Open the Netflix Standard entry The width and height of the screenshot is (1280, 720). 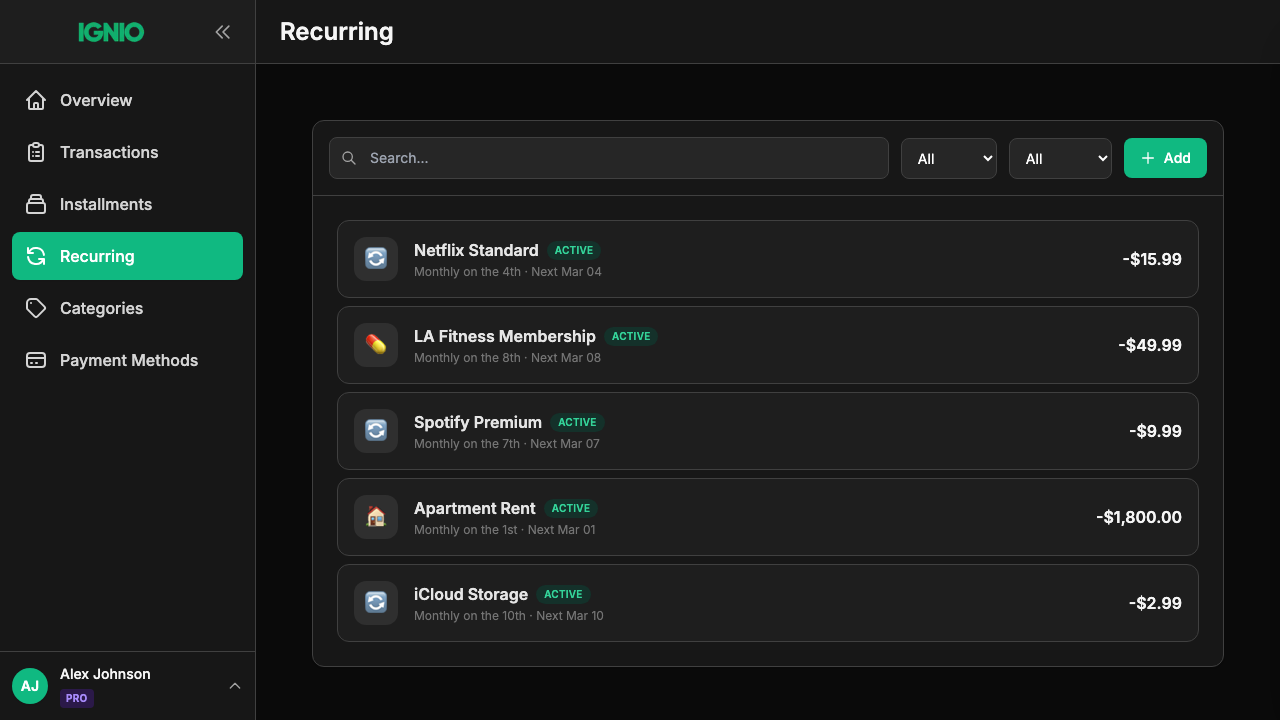768,259
